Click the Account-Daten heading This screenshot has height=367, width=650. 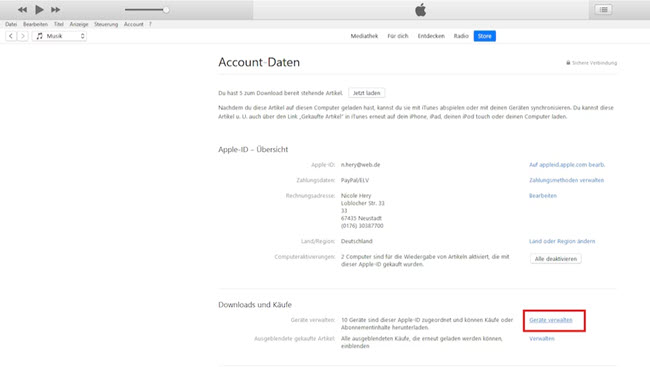coord(259,62)
